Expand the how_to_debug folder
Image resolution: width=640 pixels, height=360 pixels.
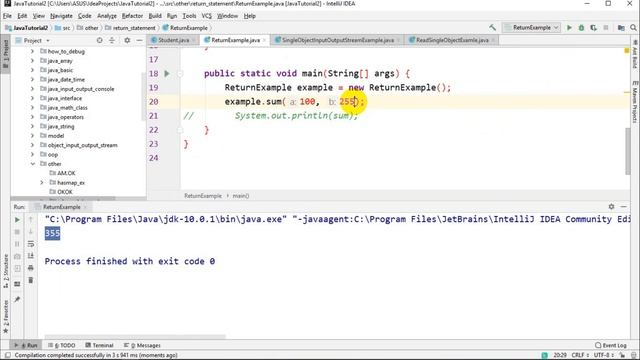point(32,51)
